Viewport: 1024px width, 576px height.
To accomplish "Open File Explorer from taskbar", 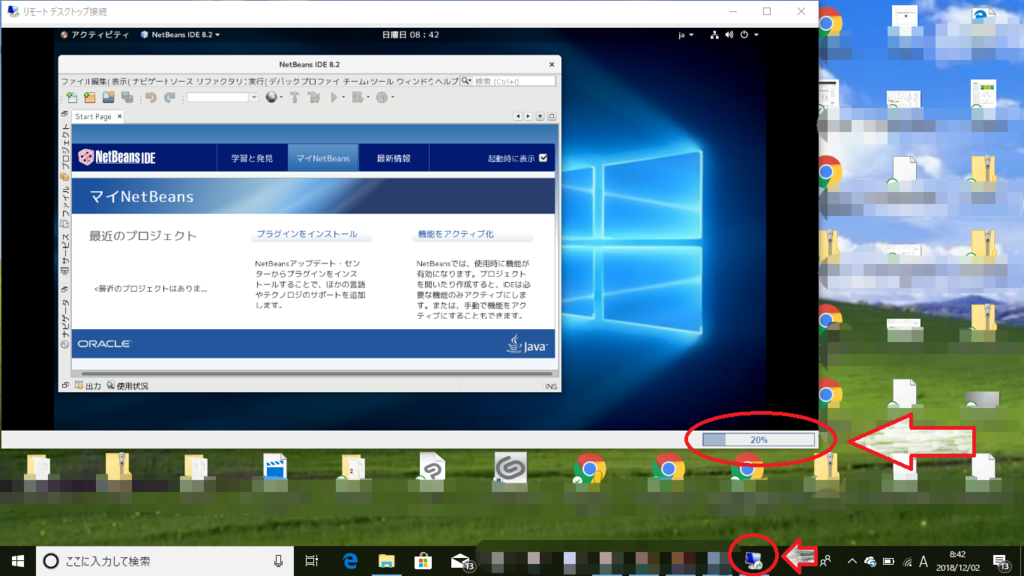I will [387, 561].
